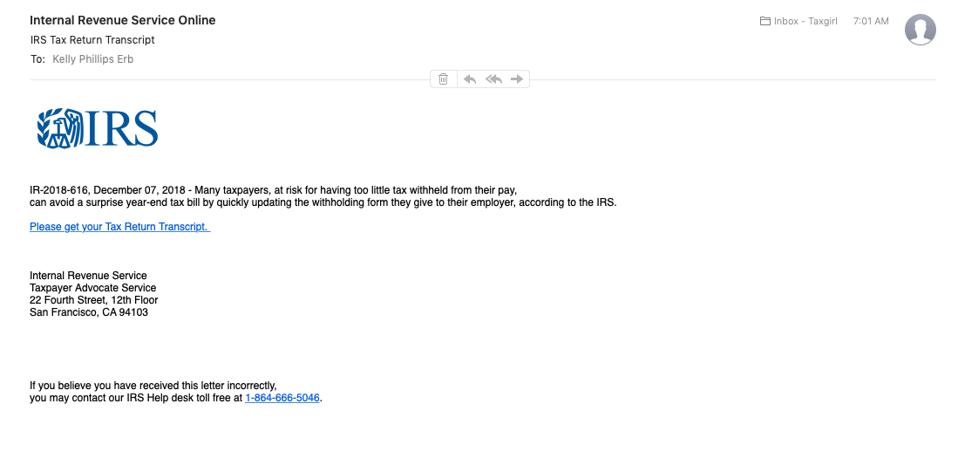Click the 'Taxpayer Advocate Service' signature line
Viewport: 958px width, 472px height.
pos(93,288)
